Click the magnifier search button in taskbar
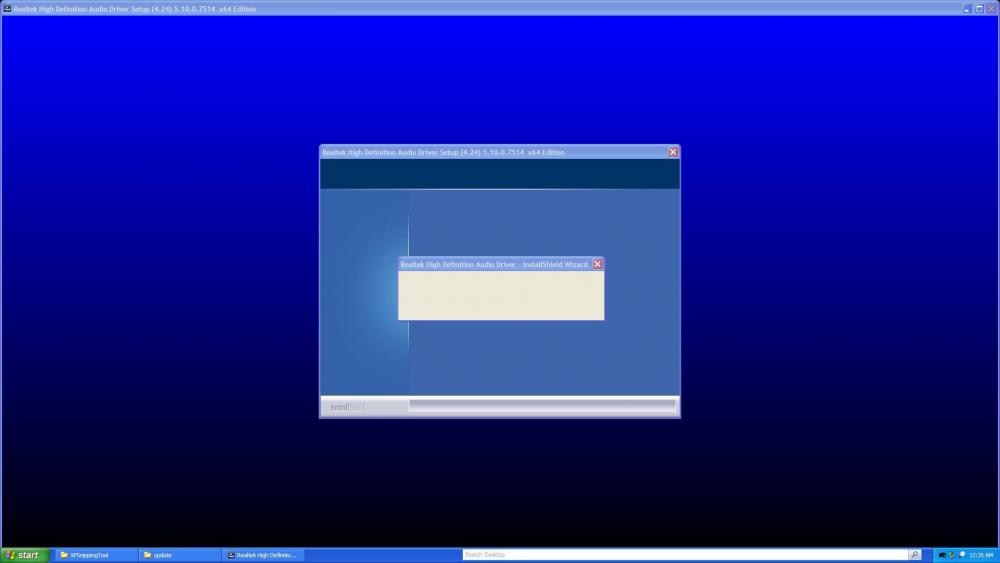Screen dimensions: 1000x563 tap(915, 555)
